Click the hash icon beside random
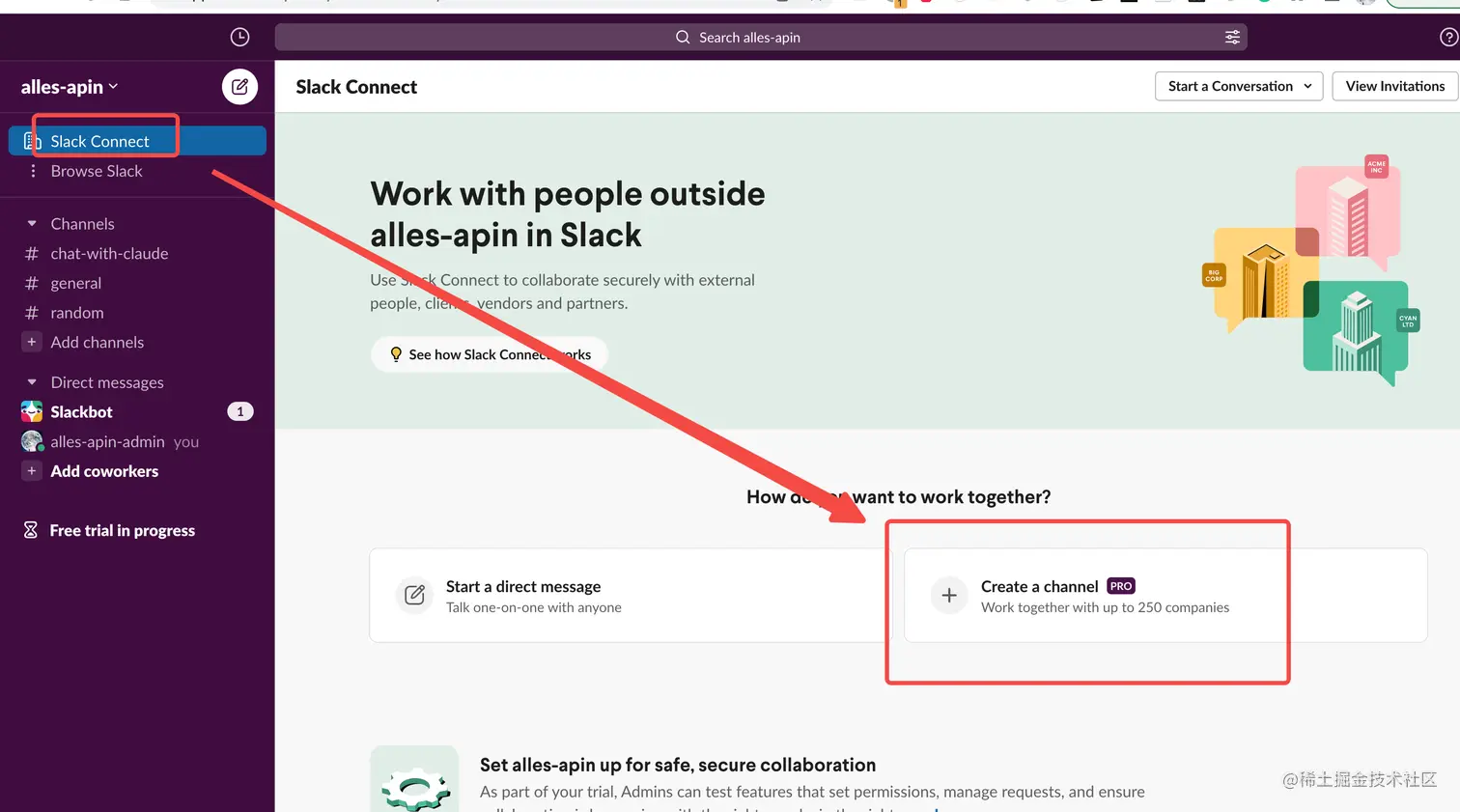 pos(32,313)
